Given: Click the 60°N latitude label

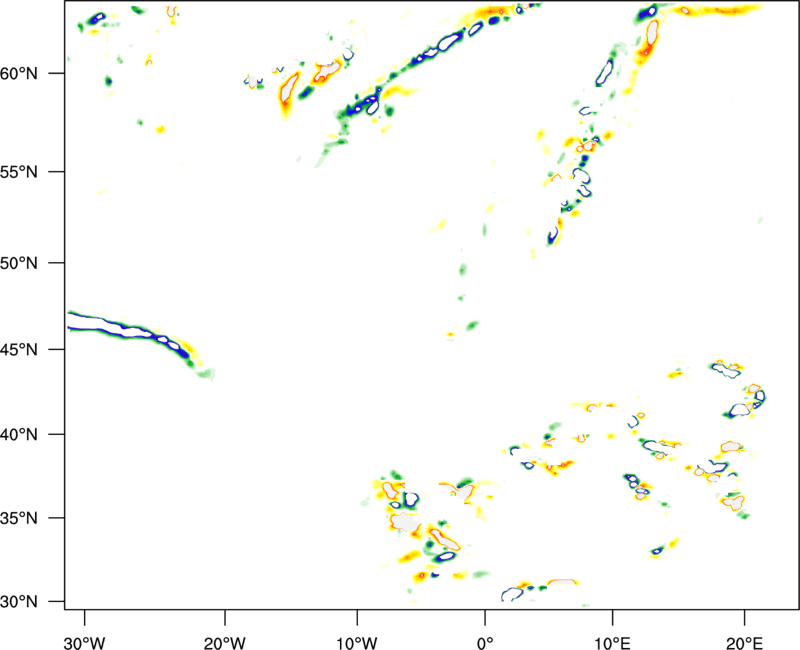Looking at the screenshot, I should coord(19,73).
